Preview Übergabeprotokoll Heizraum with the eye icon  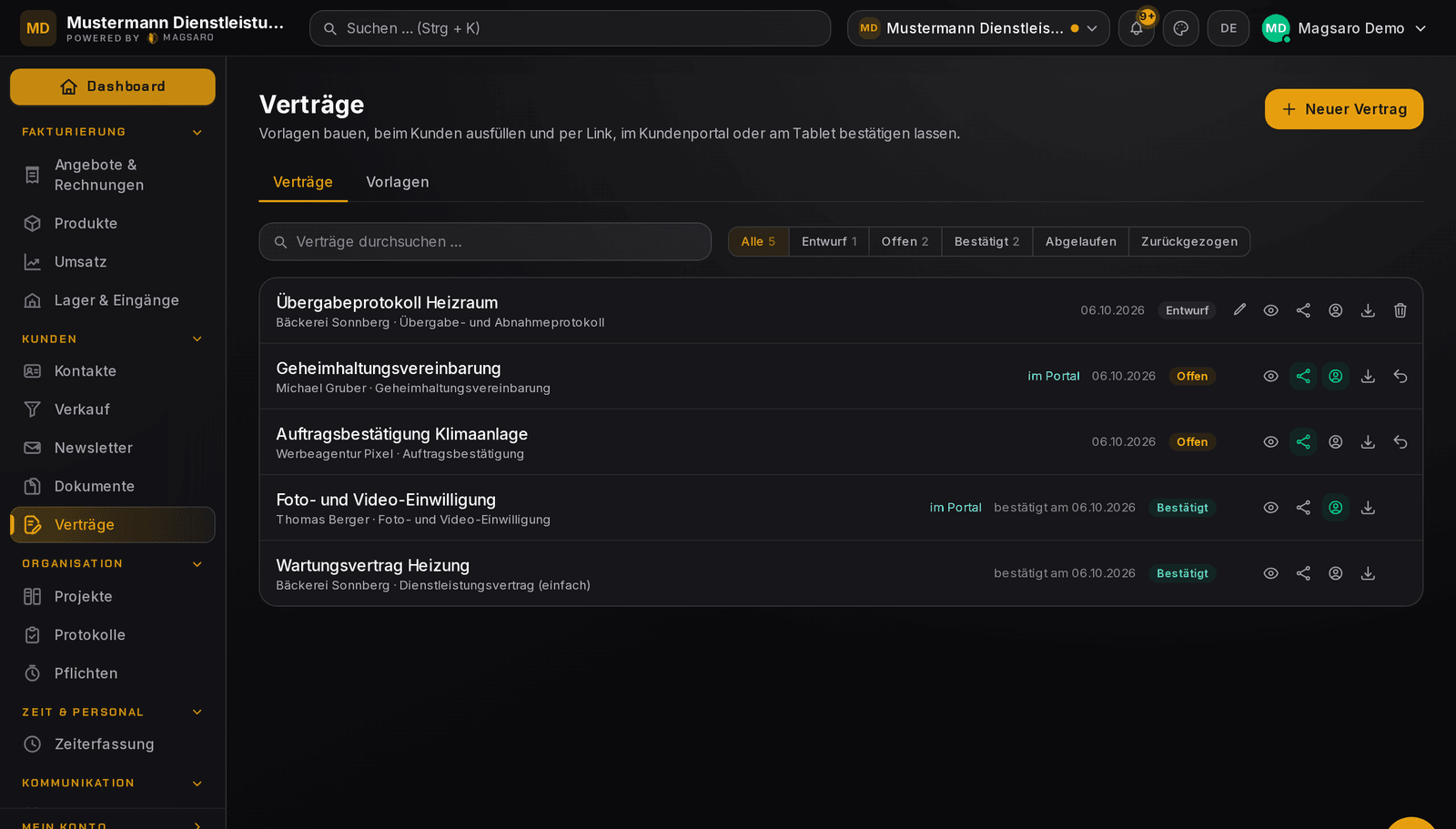coord(1271,310)
